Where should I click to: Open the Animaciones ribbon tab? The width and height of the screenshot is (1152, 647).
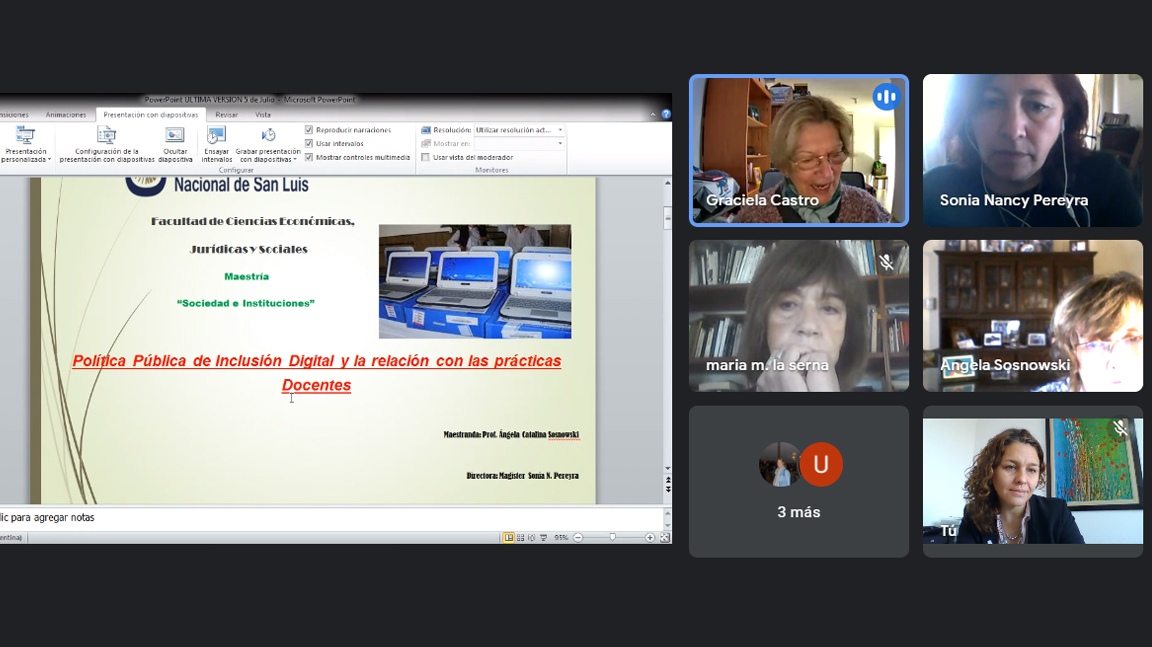66,115
